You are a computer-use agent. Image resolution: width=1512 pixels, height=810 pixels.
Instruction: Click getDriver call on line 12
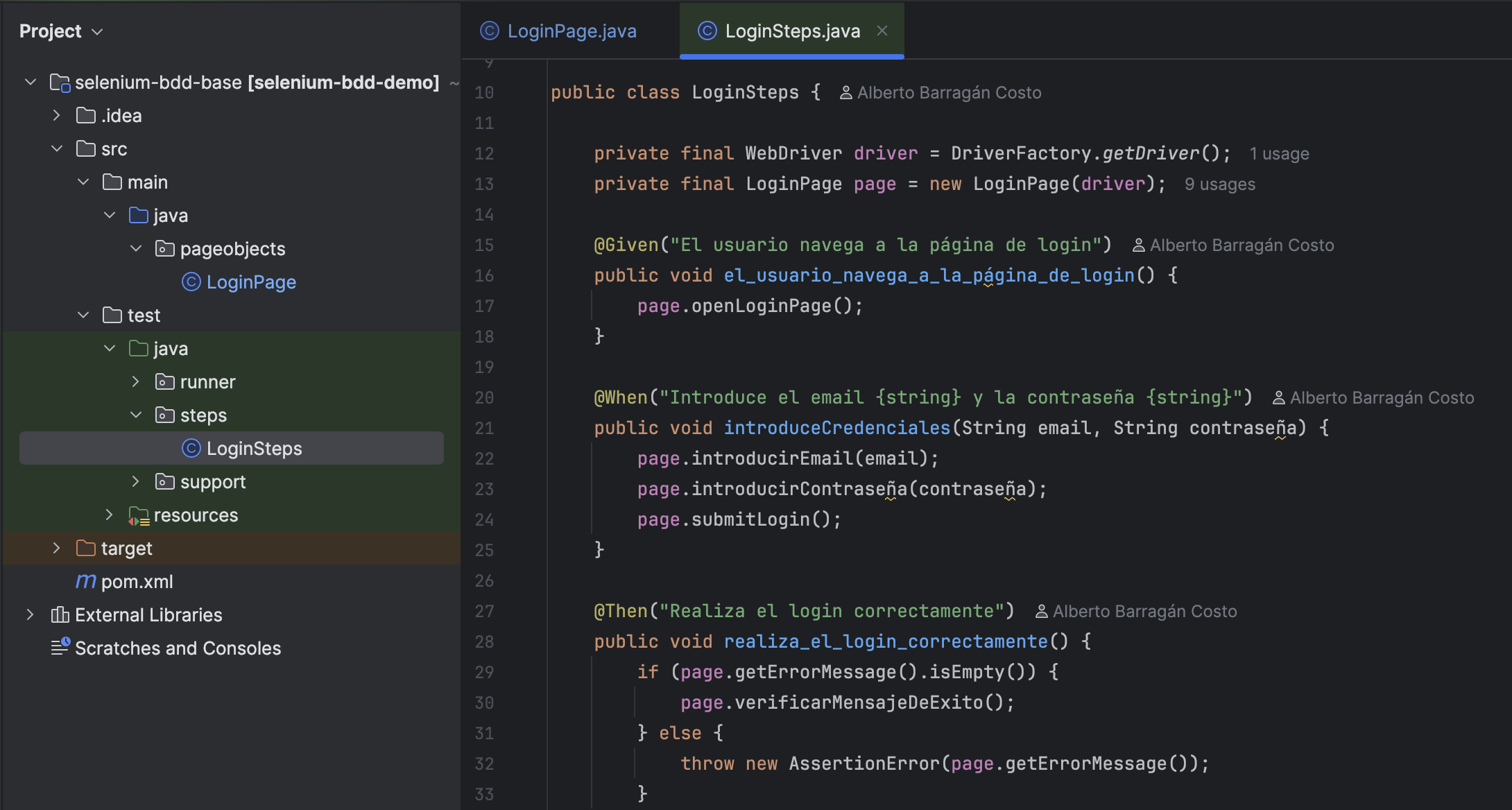(1151, 153)
